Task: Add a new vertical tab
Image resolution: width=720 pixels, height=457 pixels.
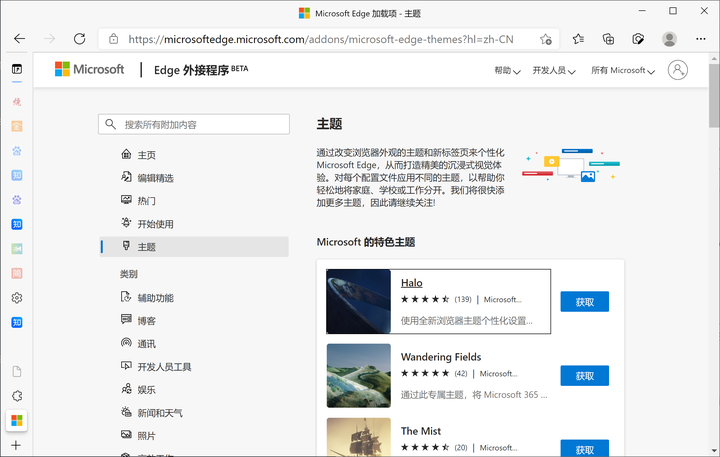Action: pyautogui.click(x=16, y=445)
